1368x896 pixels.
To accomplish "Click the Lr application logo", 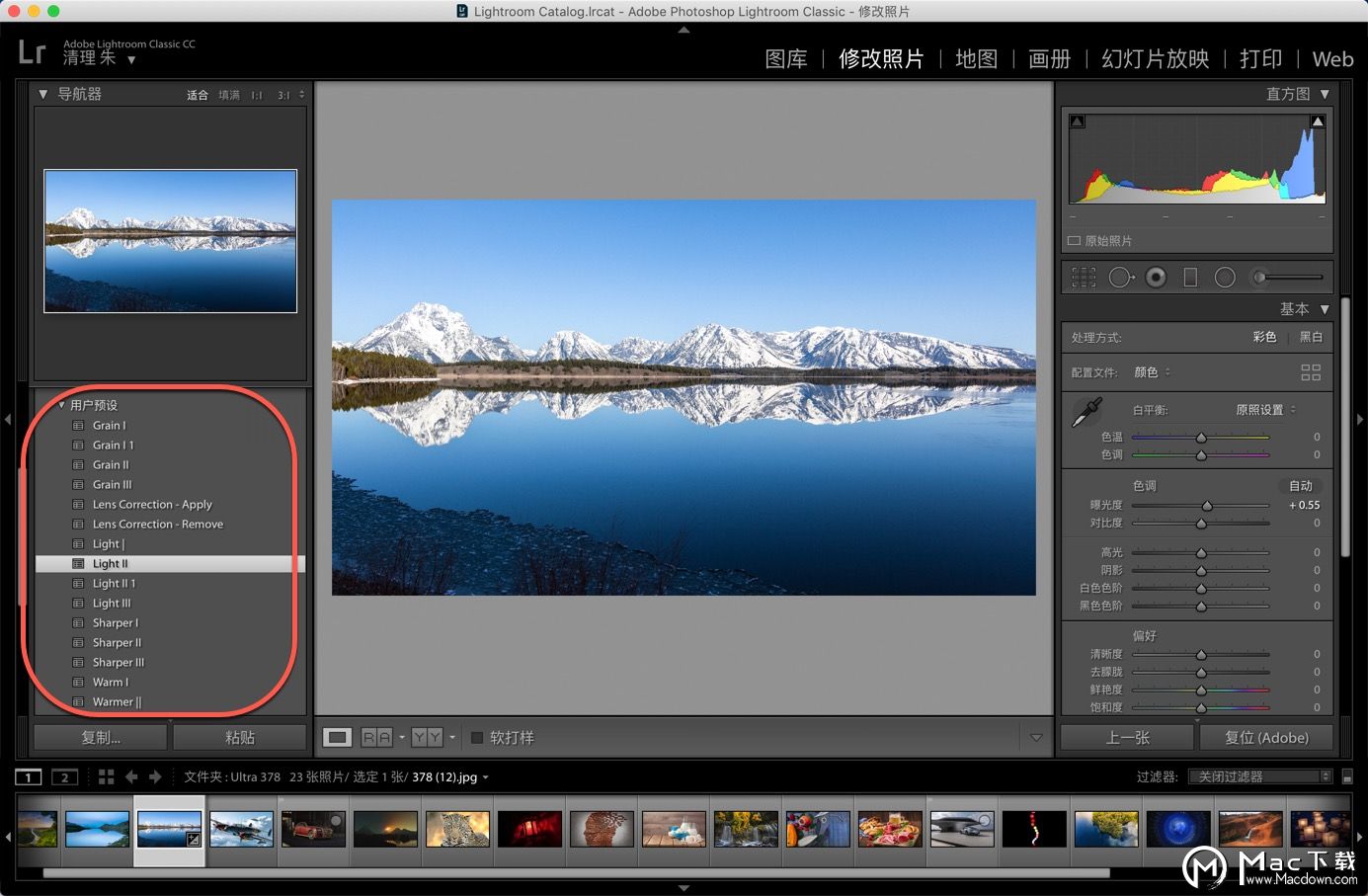I will point(32,52).
